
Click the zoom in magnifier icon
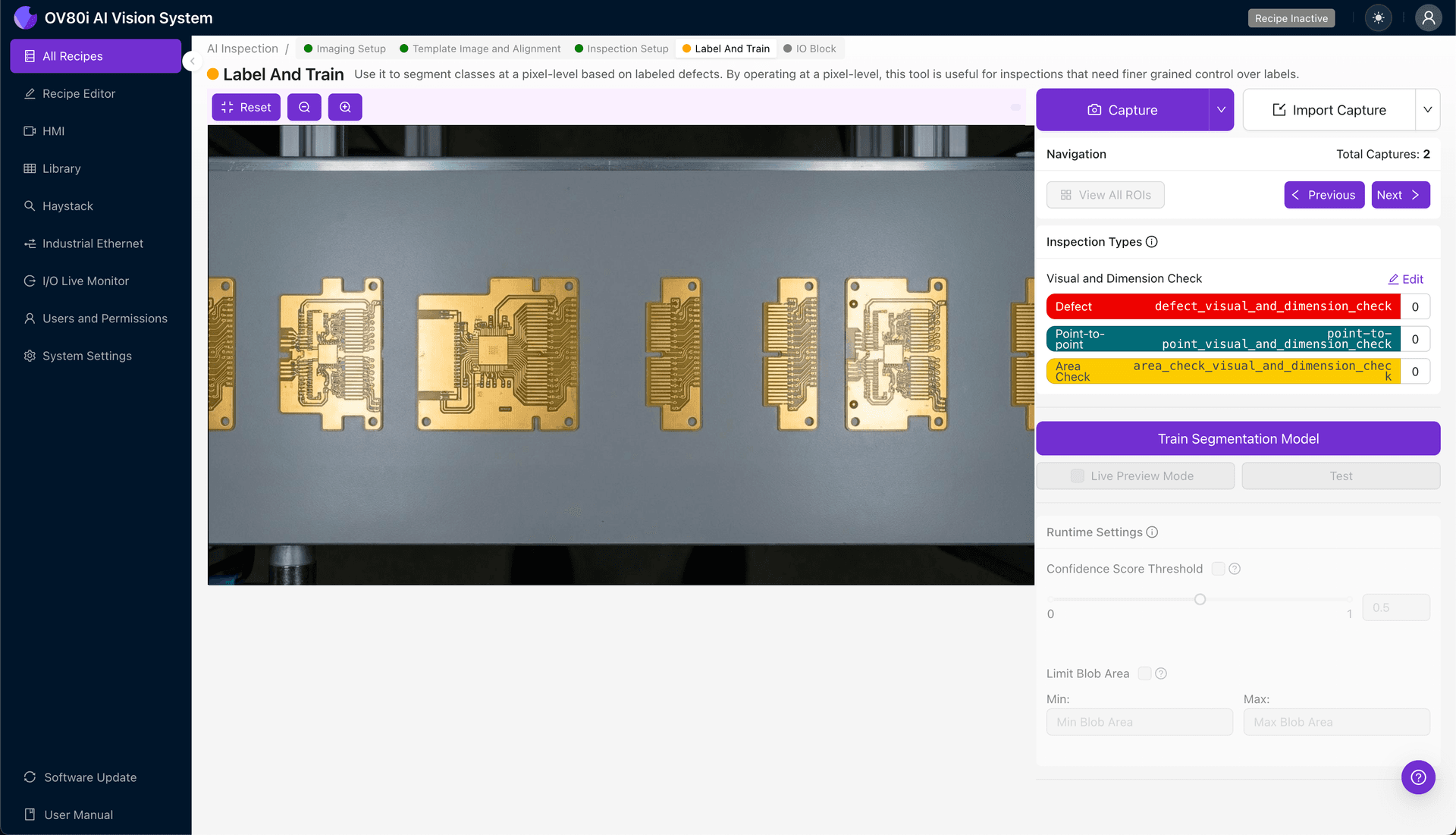pyautogui.click(x=345, y=108)
